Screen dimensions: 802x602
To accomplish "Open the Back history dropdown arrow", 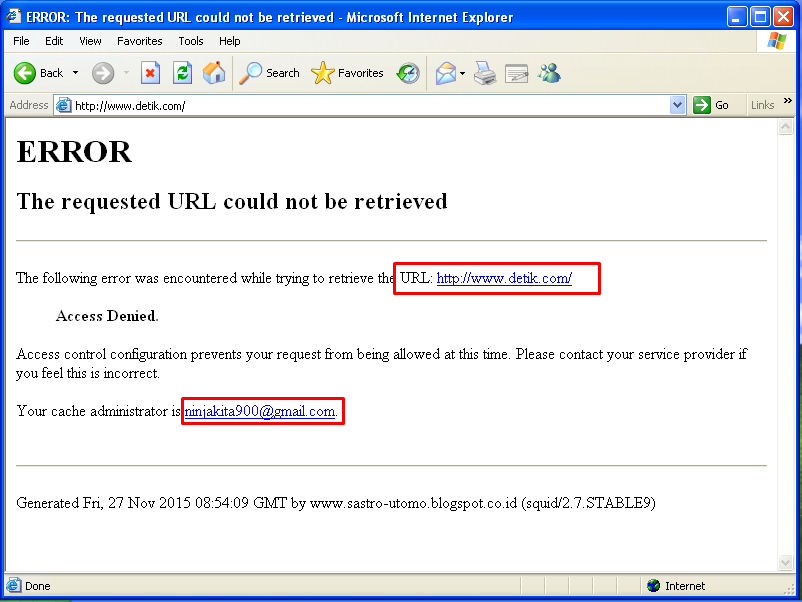I will (76, 73).
